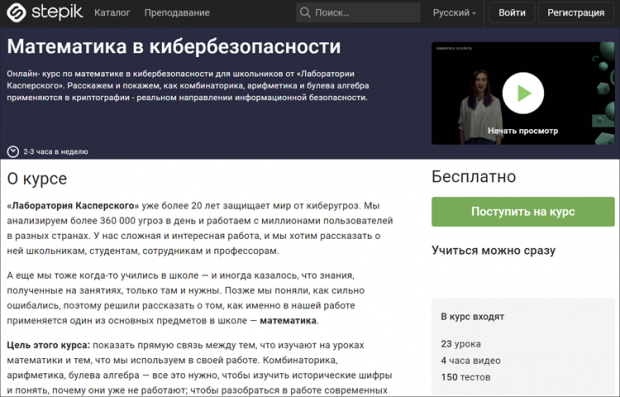Viewport: 620px width, 397px height.
Task: Click the Войти button
Action: click(x=512, y=13)
